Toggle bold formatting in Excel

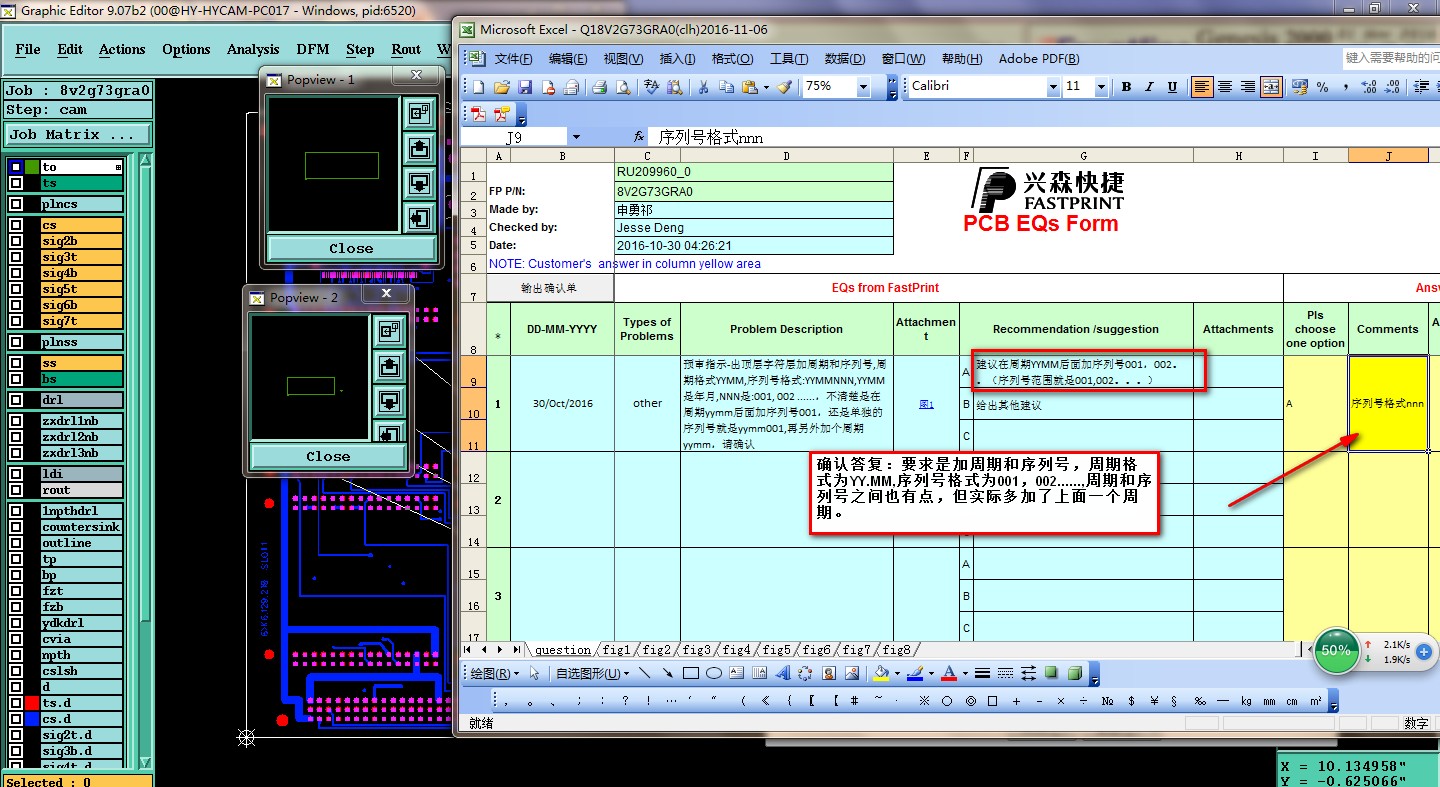tap(1126, 87)
